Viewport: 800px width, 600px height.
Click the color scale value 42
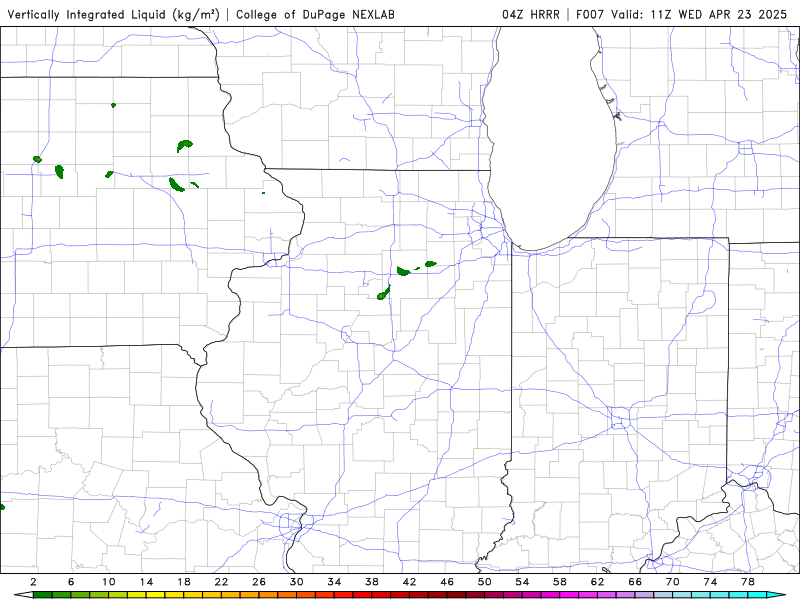409,582
